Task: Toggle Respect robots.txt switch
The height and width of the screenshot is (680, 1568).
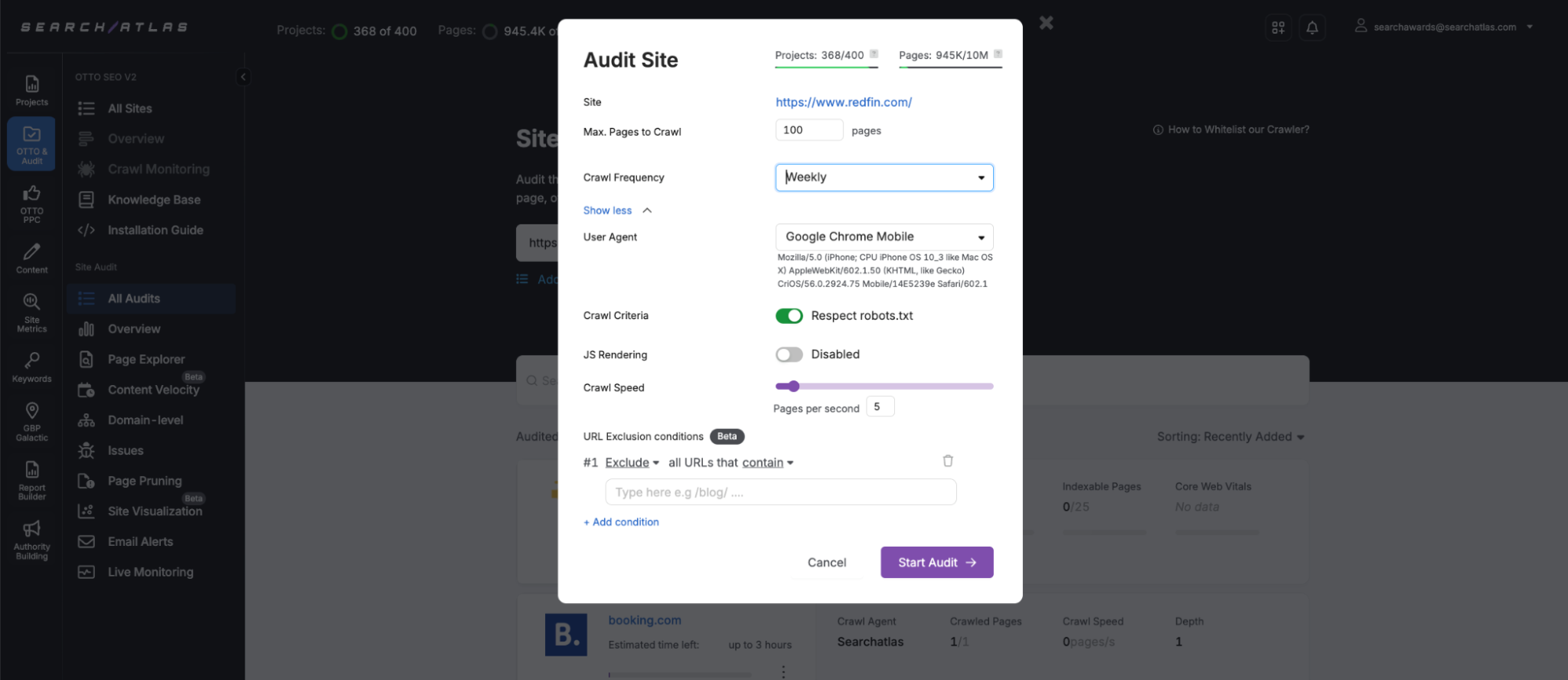Action: click(x=789, y=315)
